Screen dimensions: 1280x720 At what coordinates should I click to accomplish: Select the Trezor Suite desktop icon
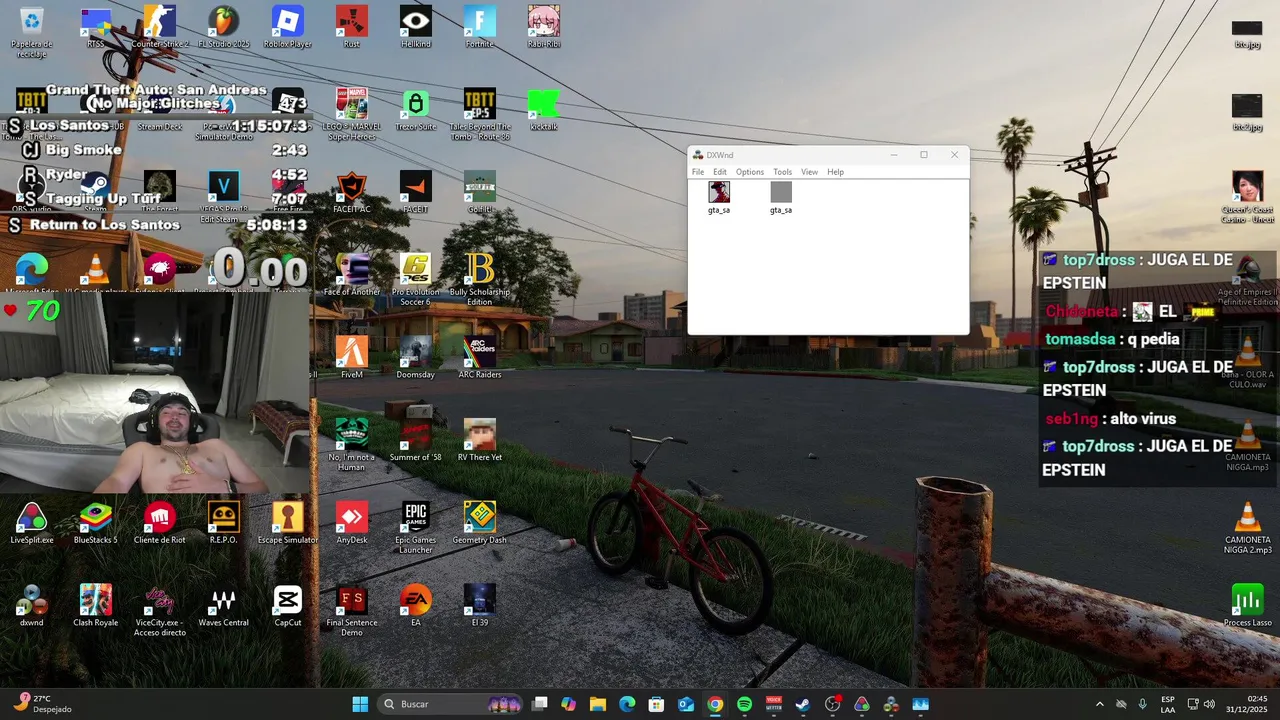[x=416, y=110]
